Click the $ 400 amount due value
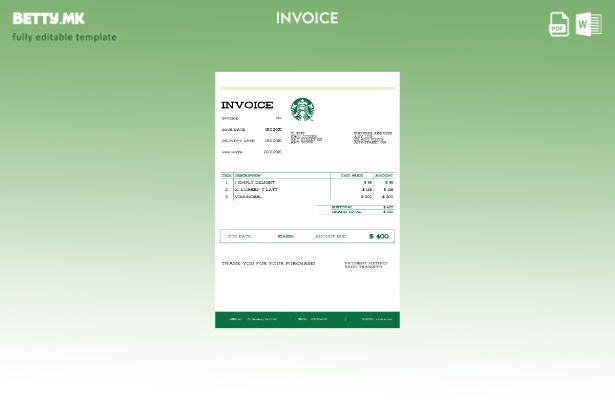 [x=378, y=237]
